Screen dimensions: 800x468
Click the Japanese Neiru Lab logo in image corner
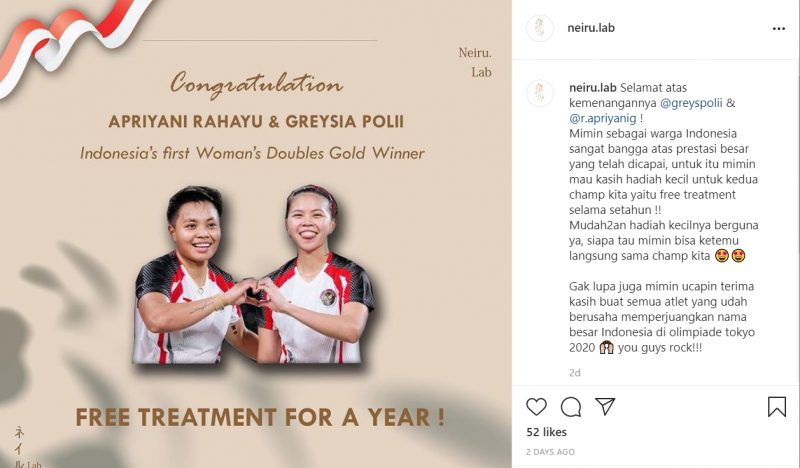coord(27,448)
